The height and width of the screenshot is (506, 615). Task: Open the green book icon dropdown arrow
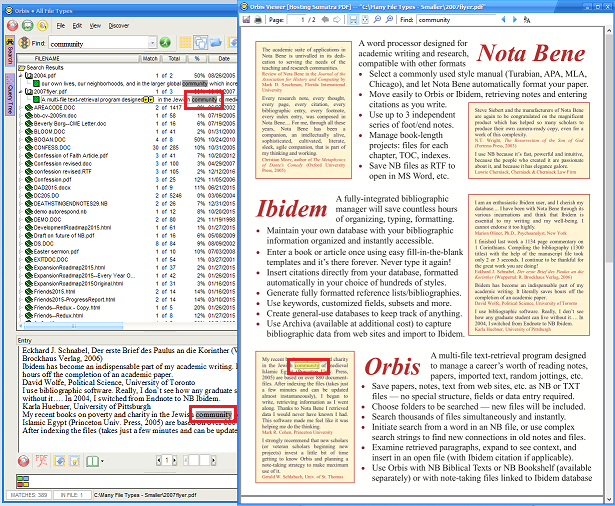click(x=100, y=461)
